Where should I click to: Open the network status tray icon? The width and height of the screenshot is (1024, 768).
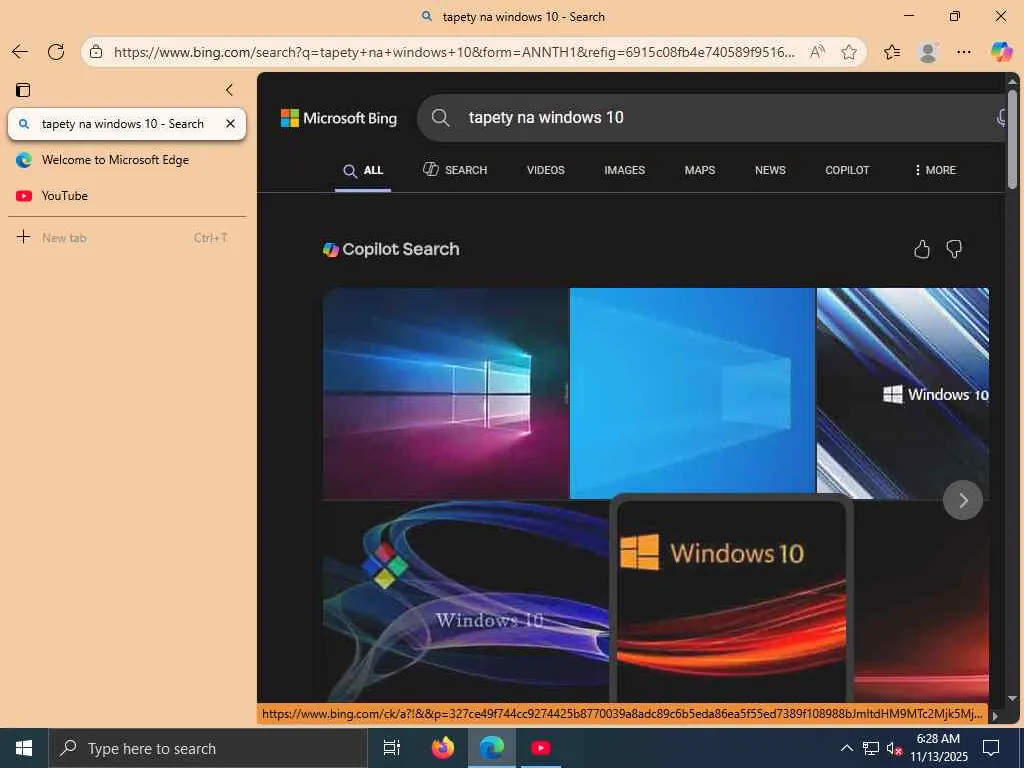[x=871, y=748]
